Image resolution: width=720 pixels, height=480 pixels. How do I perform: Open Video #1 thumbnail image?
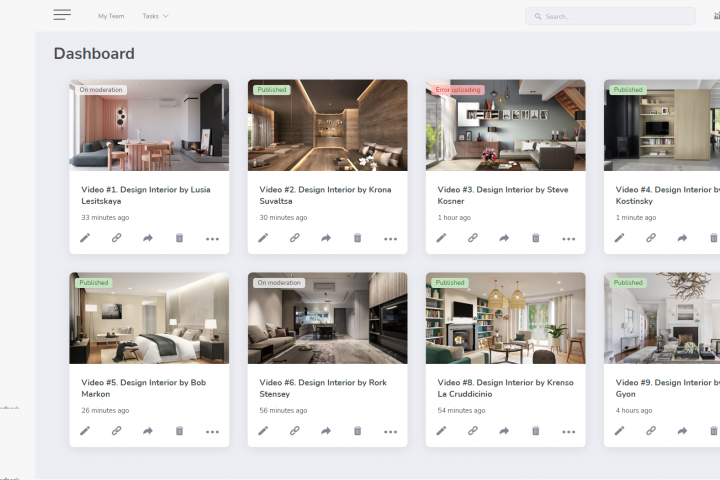pos(149,125)
